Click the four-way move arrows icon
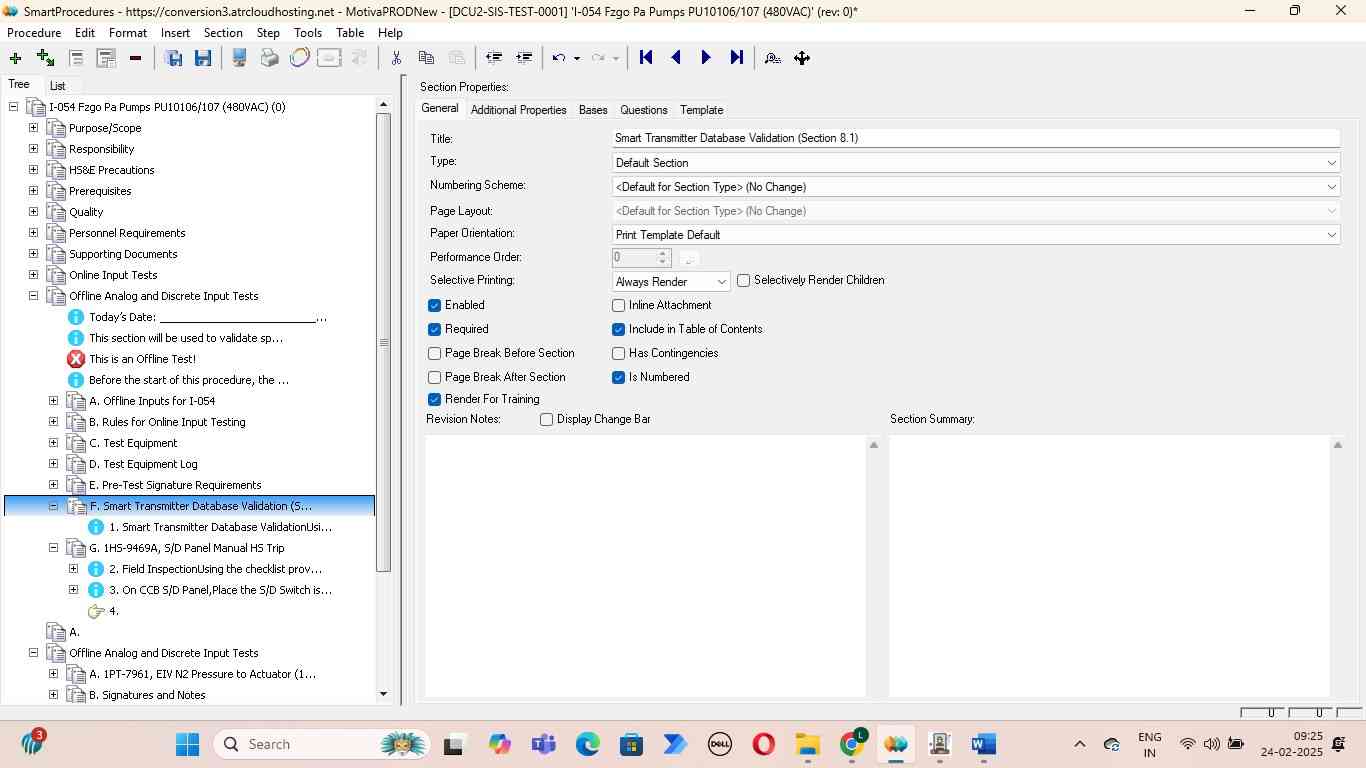The height and width of the screenshot is (768, 1366). 802,58
